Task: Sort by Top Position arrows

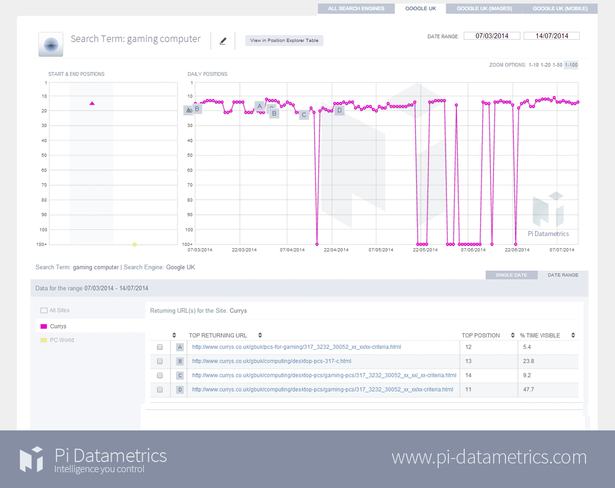Action: (512, 335)
